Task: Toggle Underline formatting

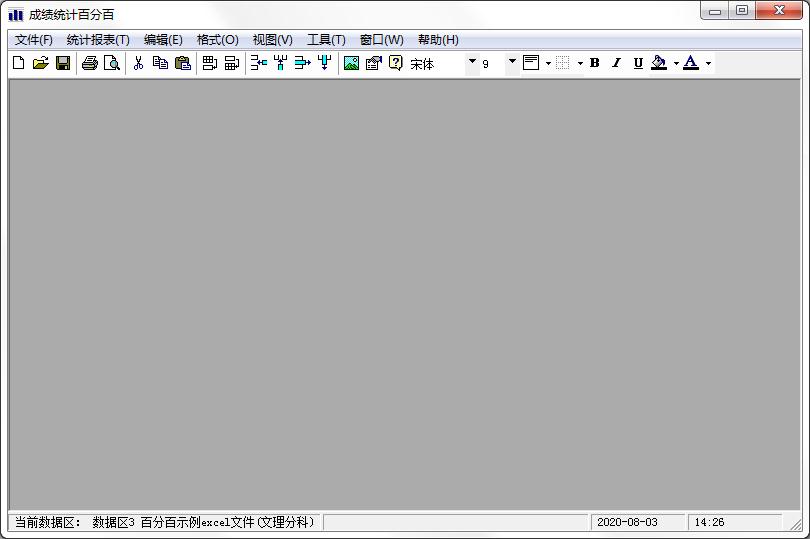Action: [638, 63]
